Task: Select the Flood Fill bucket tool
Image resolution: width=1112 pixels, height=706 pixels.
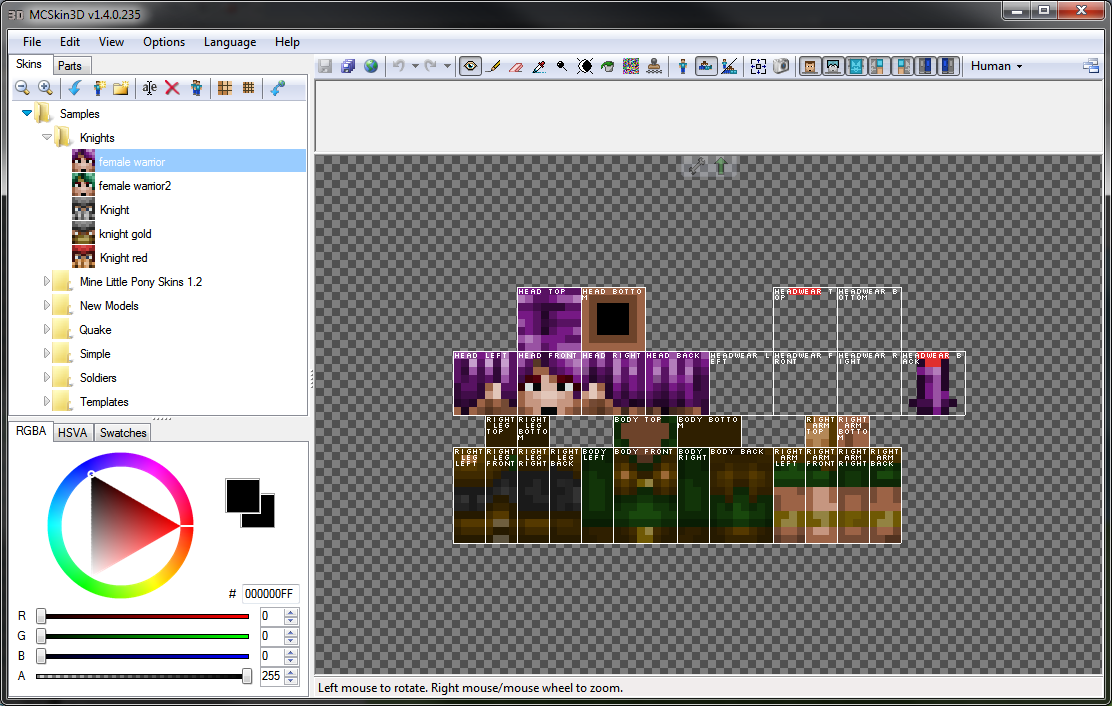Action: coord(608,67)
